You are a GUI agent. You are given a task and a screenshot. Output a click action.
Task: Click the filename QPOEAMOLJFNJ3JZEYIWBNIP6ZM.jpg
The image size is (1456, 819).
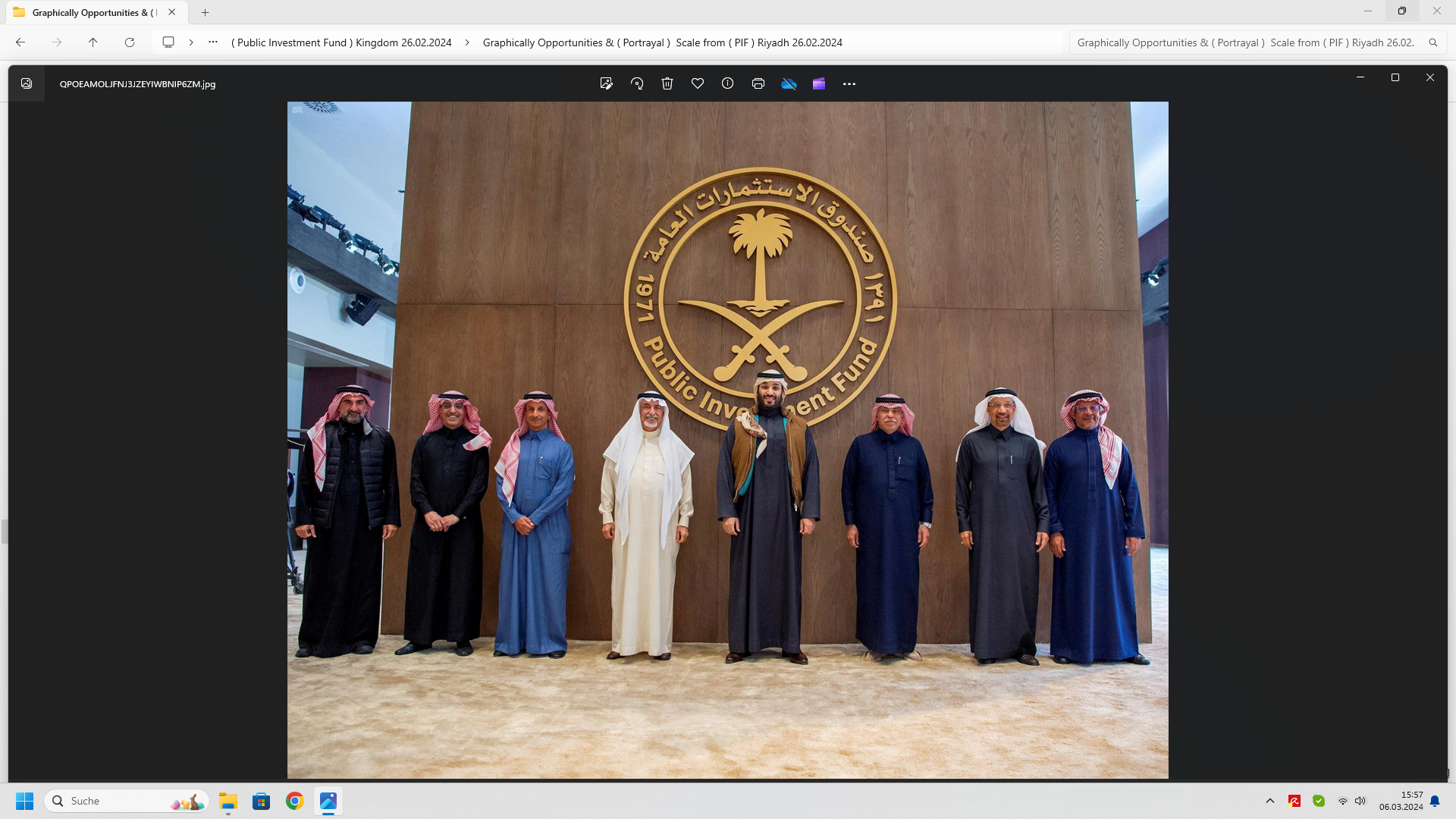(137, 84)
